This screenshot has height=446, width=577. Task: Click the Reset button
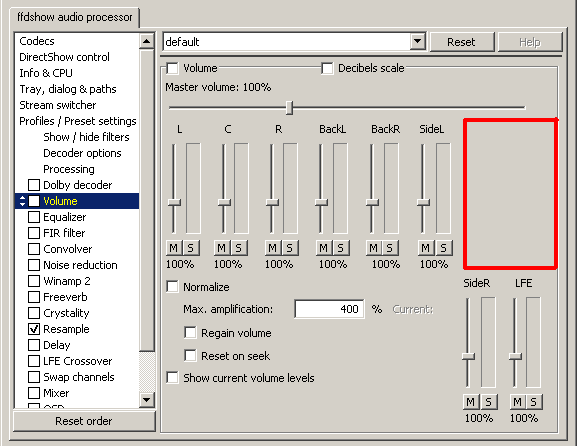point(461,42)
